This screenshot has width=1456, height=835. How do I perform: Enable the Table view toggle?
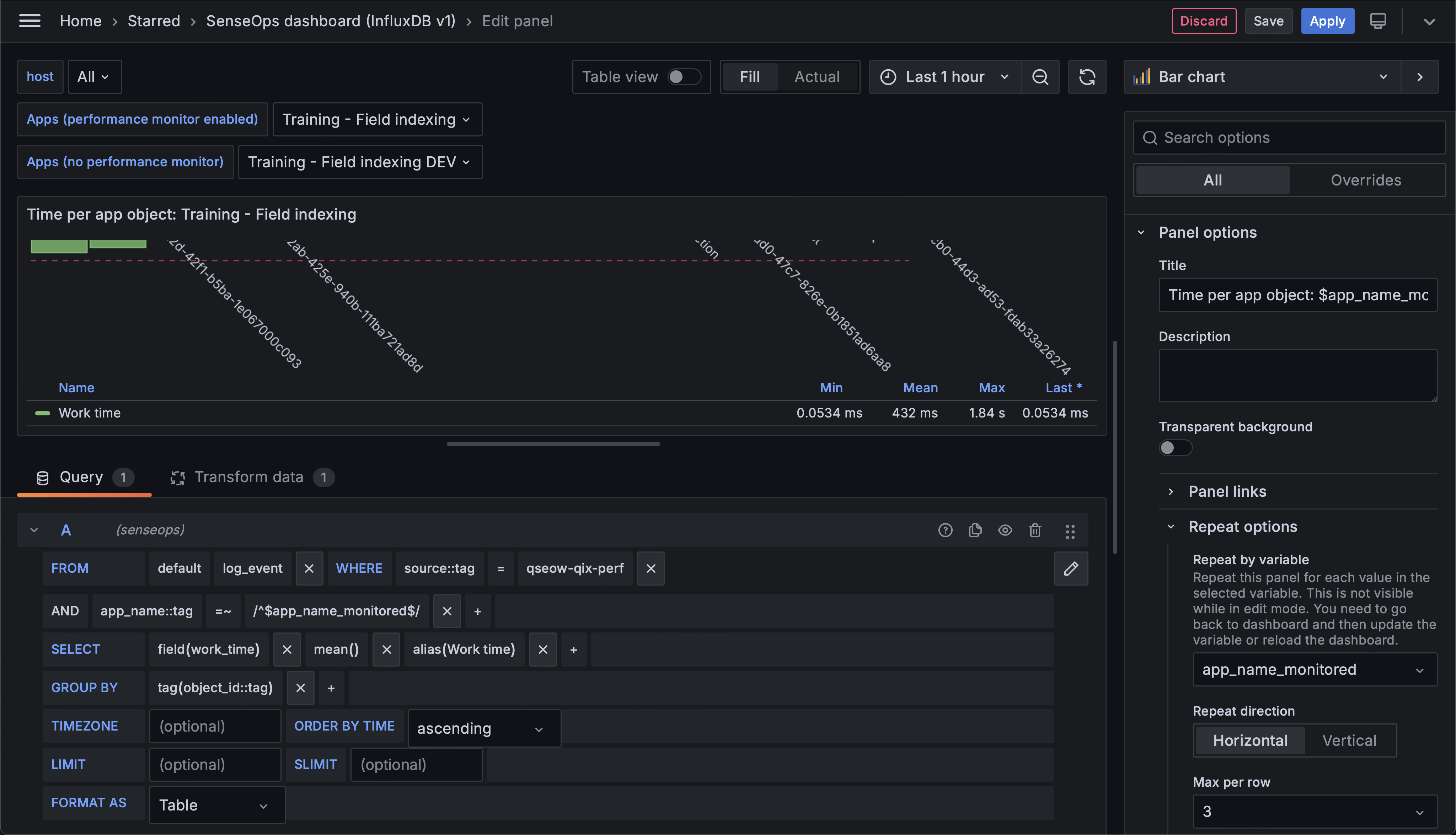[683, 76]
